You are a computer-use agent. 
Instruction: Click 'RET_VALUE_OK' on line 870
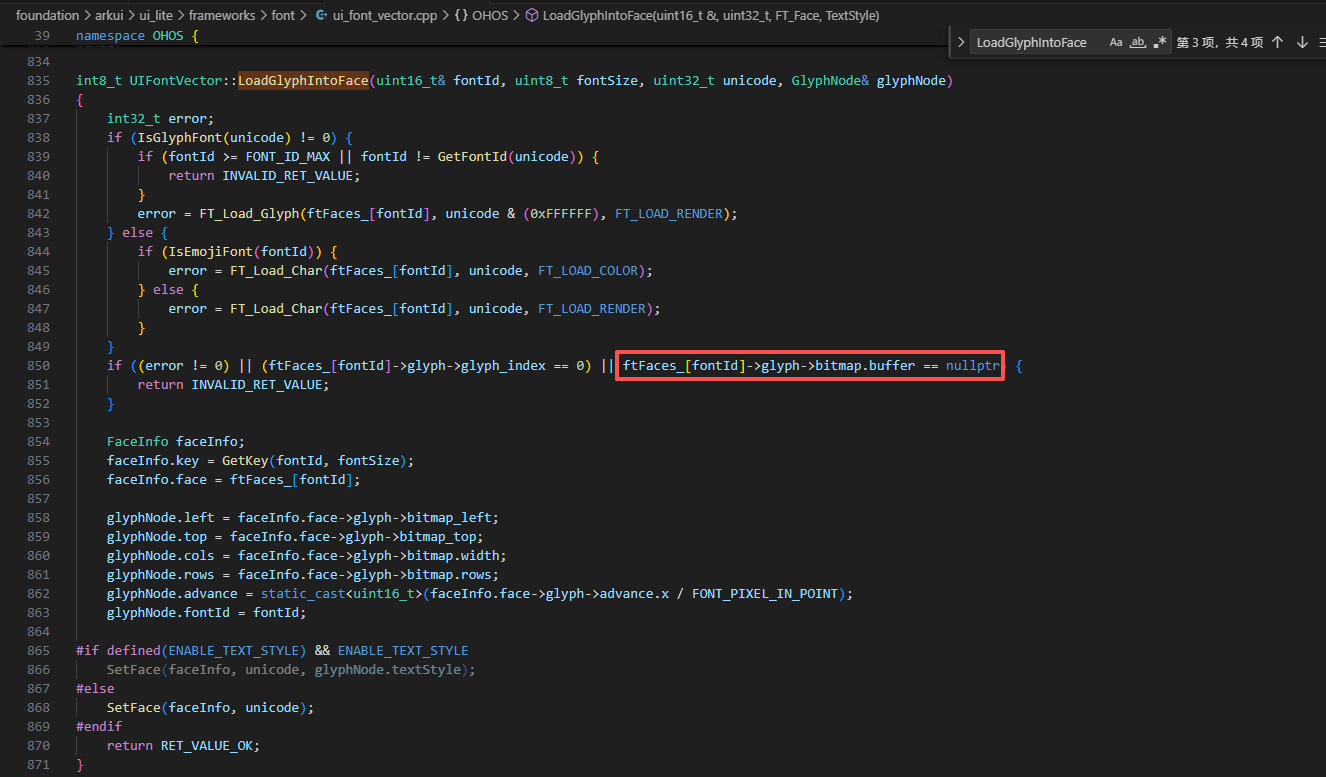tap(207, 745)
